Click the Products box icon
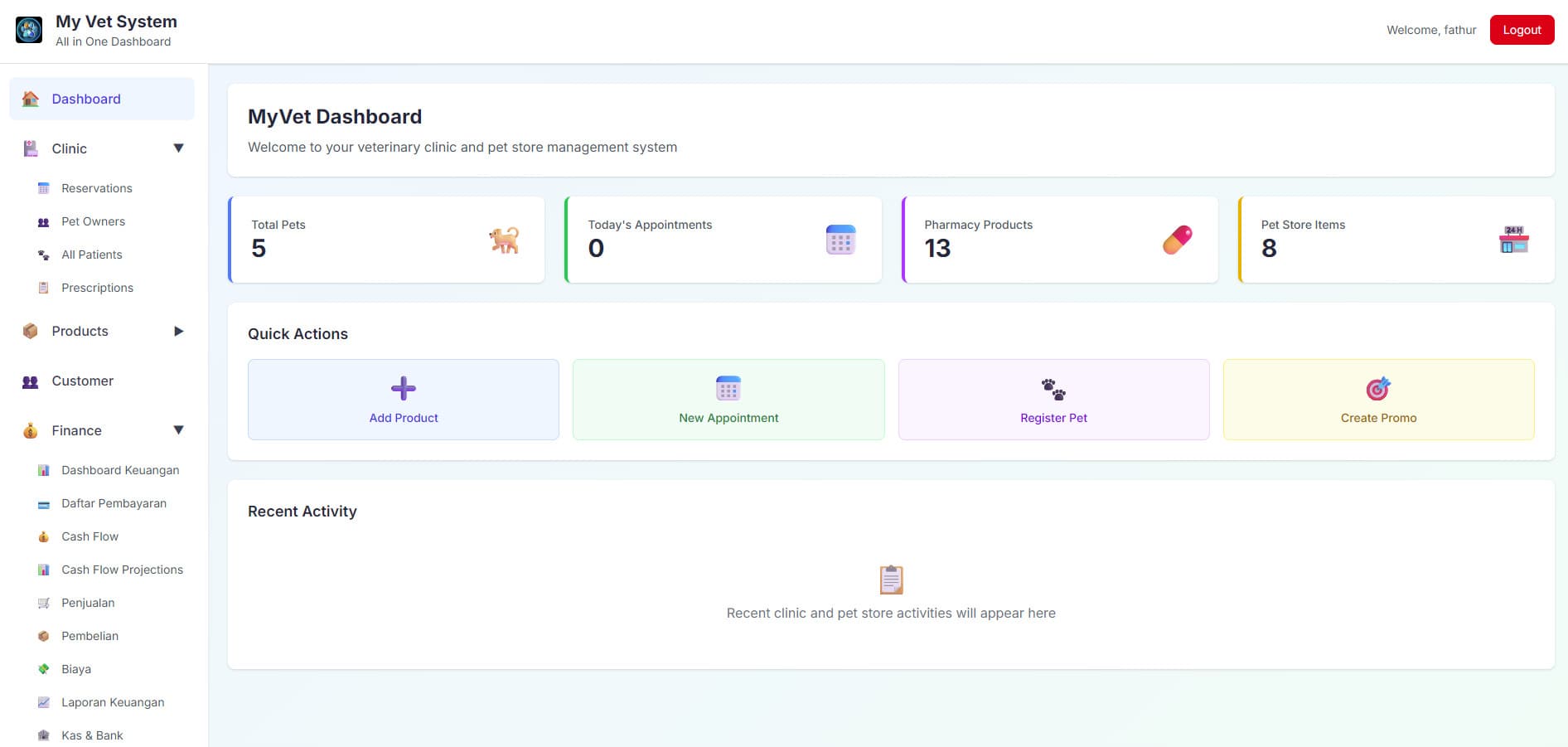This screenshot has height=747, width=1568. coord(31,331)
